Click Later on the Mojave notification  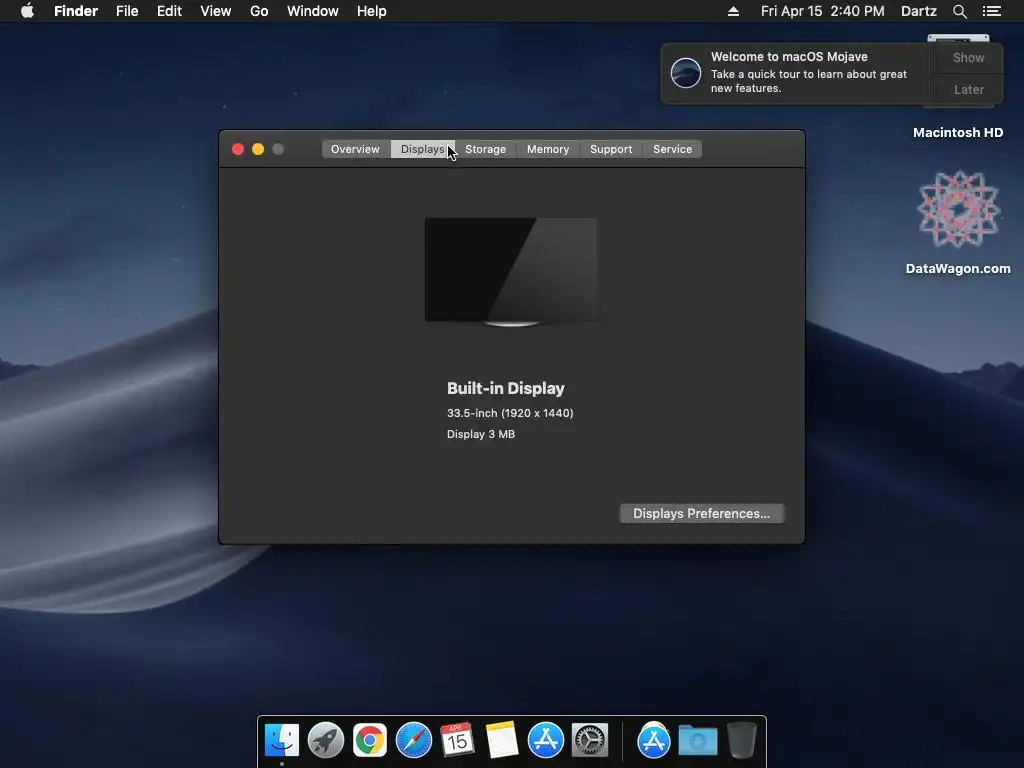(968, 89)
